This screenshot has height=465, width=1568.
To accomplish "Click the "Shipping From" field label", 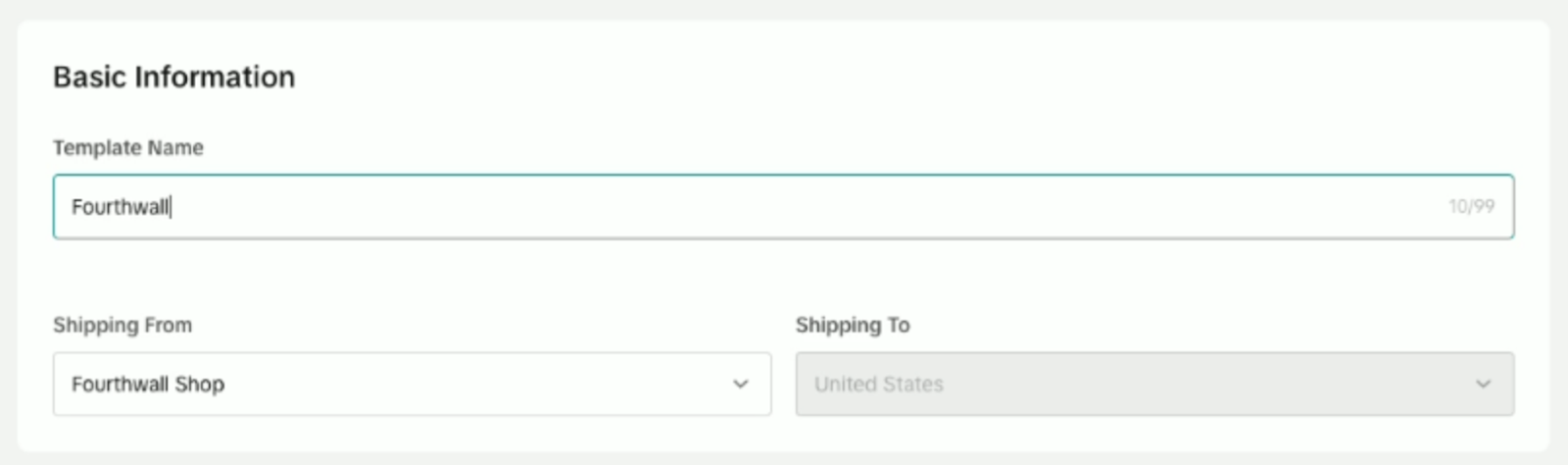I will pyautogui.click(x=122, y=325).
